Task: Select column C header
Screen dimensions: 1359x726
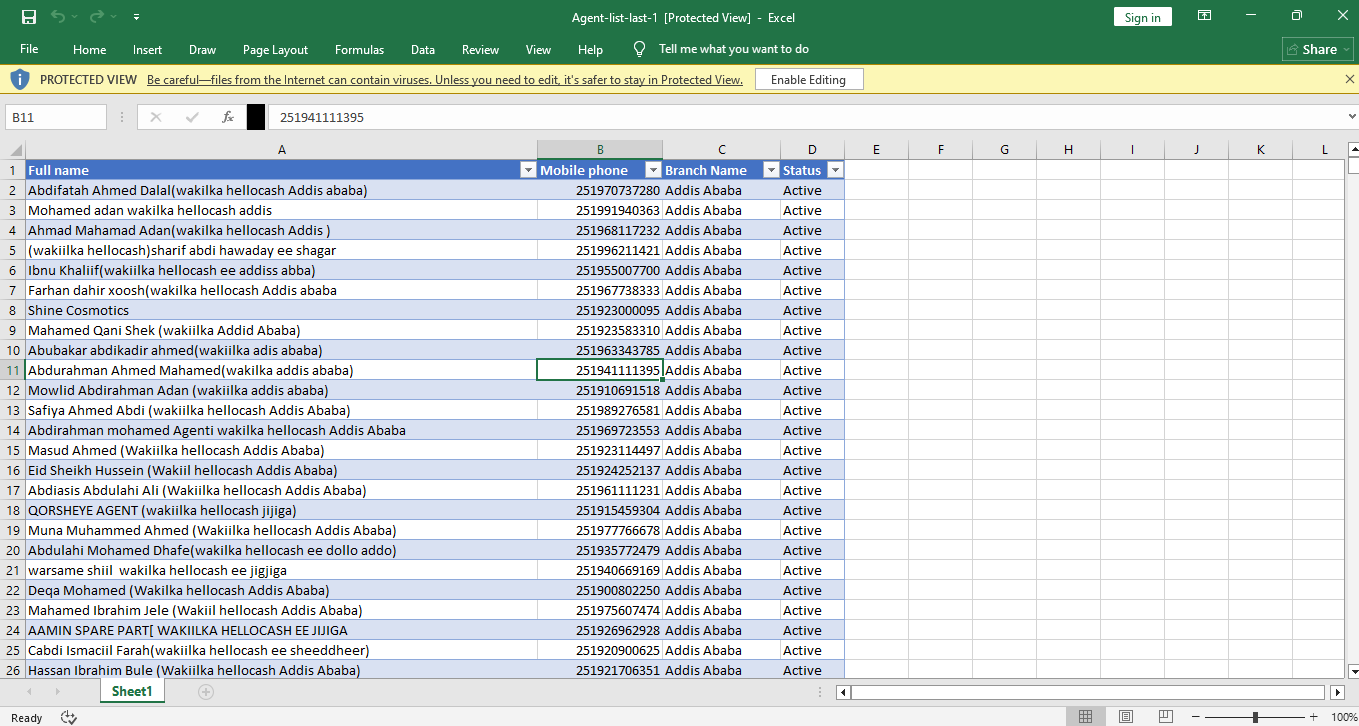Action: [721, 150]
